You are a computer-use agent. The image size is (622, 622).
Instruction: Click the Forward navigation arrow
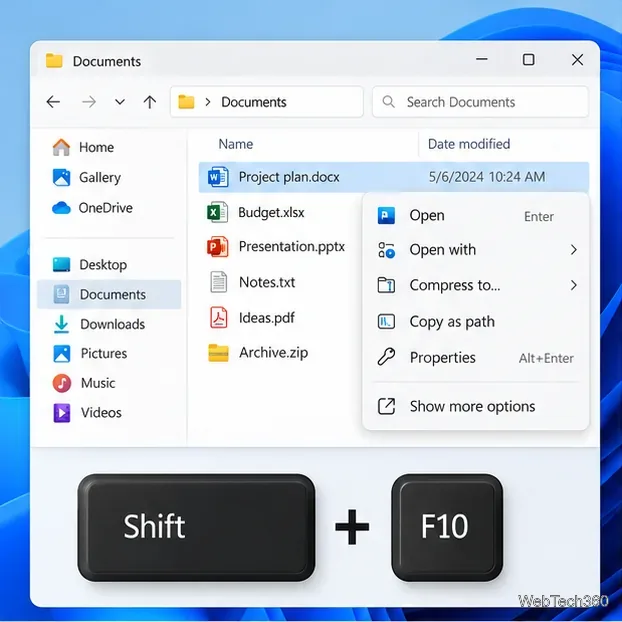(x=89, y=102)
